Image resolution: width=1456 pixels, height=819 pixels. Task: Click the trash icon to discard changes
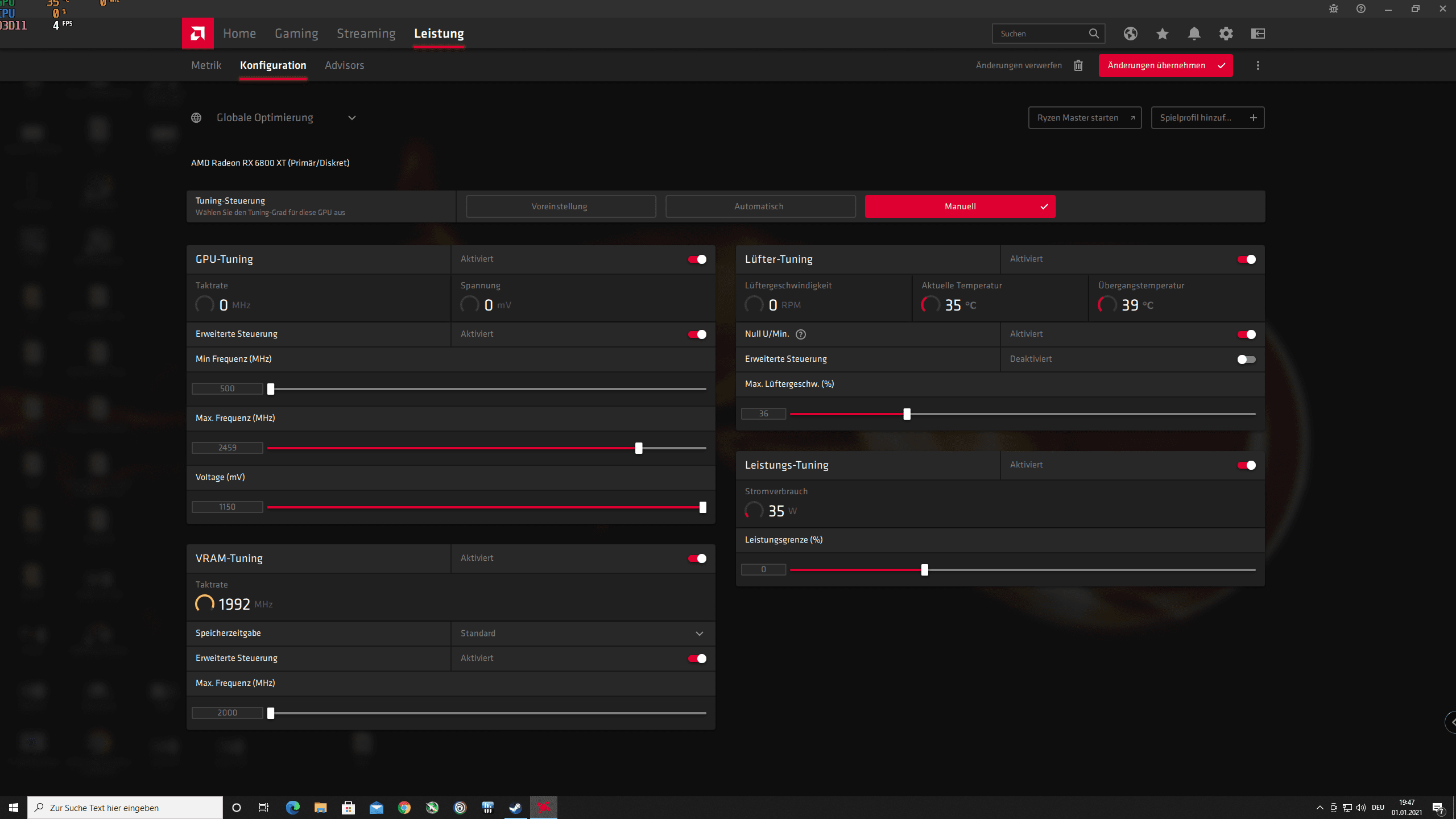pyautogui.click(x=1078, y=65)
